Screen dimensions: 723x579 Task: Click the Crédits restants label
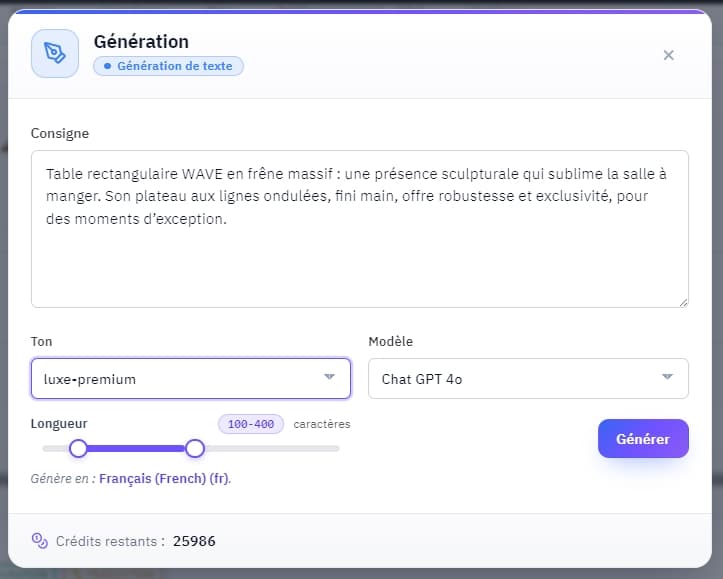point(110,541)
